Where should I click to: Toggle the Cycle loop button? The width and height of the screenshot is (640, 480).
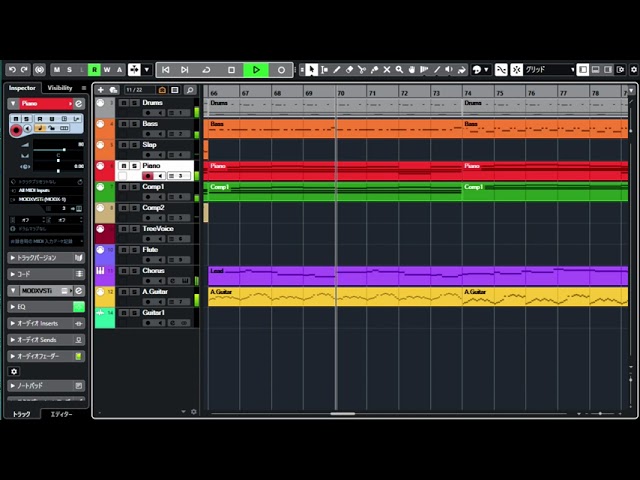point(207,70)
